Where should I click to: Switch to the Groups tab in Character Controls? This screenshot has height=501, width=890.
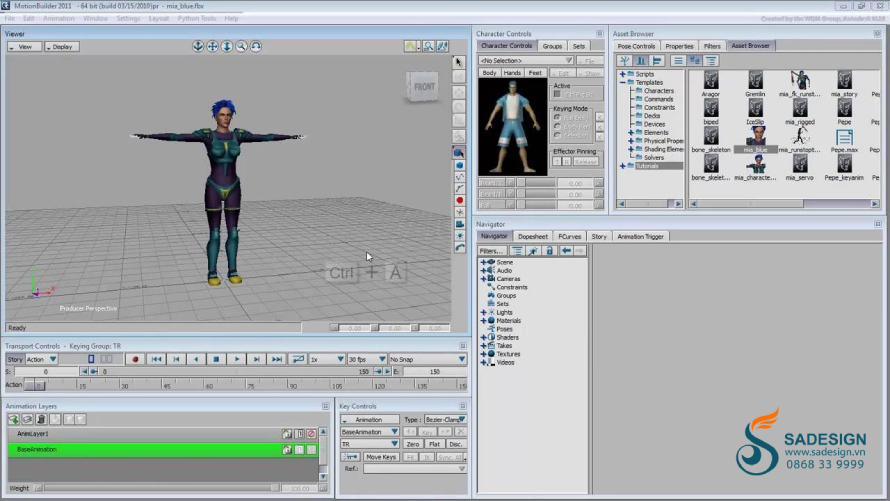[552, 46]
